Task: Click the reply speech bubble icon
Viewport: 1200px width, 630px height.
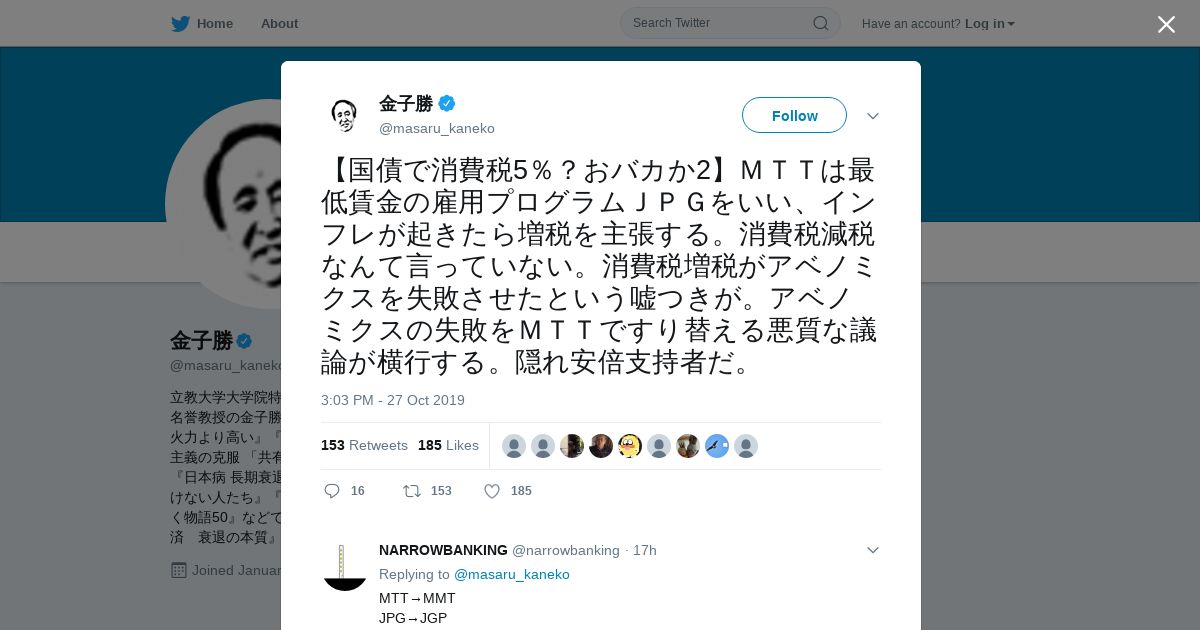Action: point(332,491)
